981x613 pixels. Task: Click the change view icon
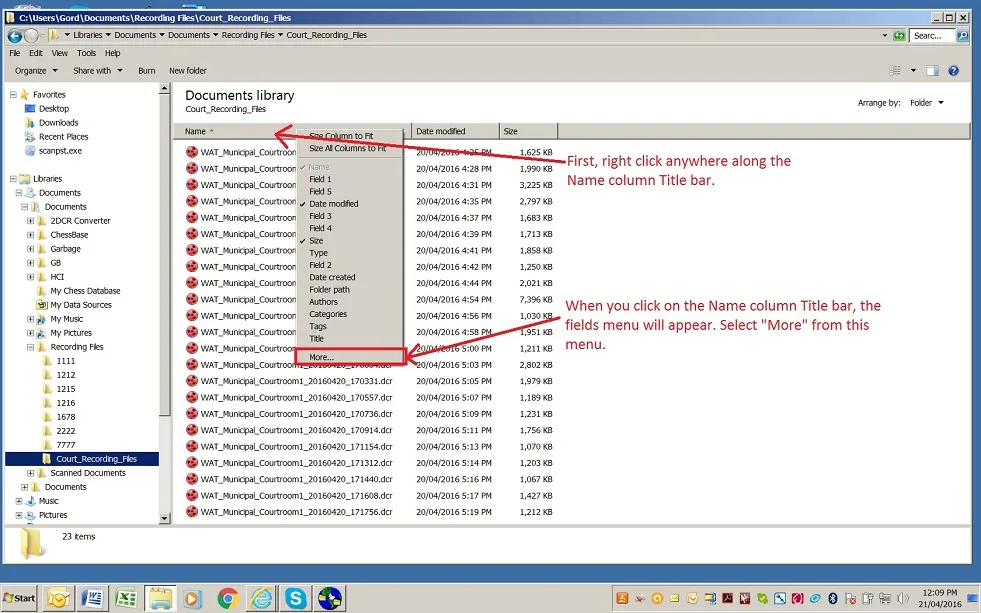895,71
